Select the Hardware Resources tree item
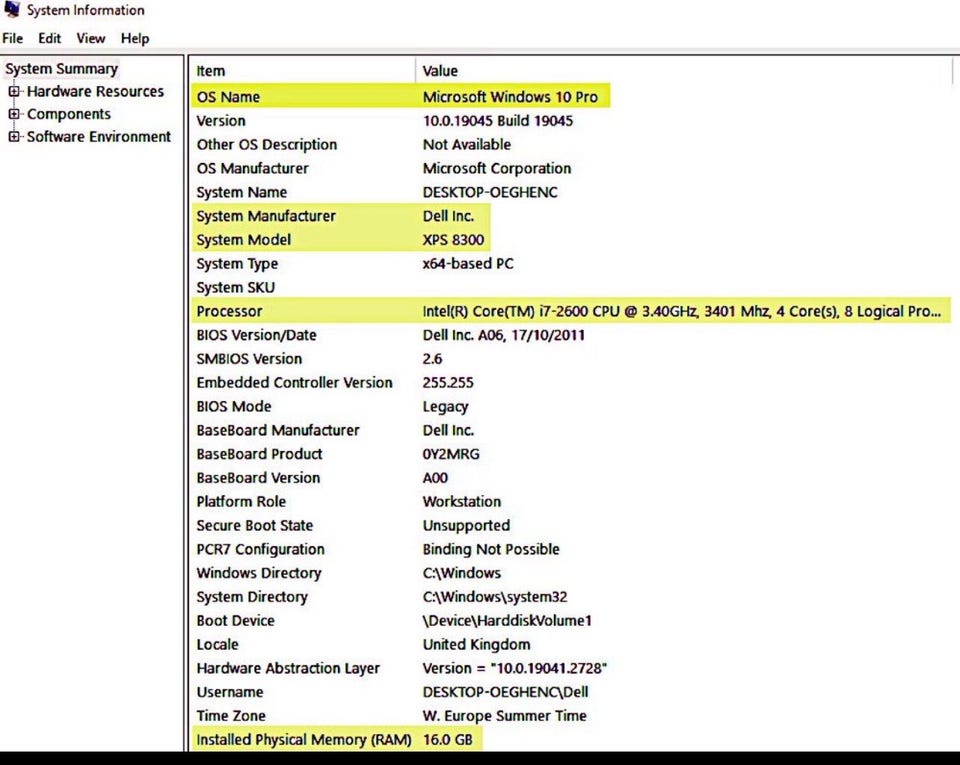The image size is (960, 765). 96,91
